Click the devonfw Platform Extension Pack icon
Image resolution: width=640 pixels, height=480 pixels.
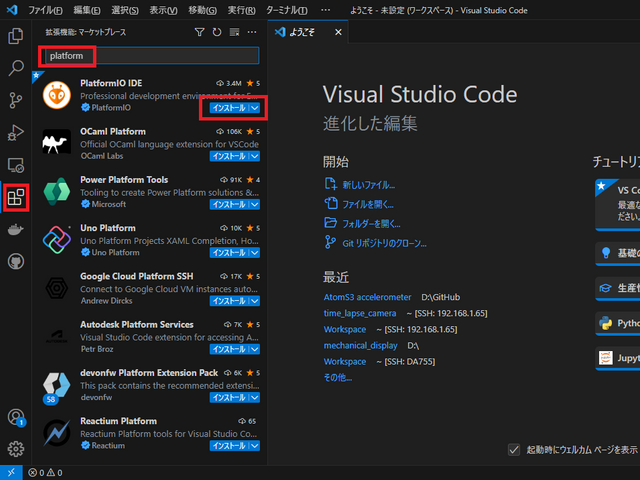point(57,384)
